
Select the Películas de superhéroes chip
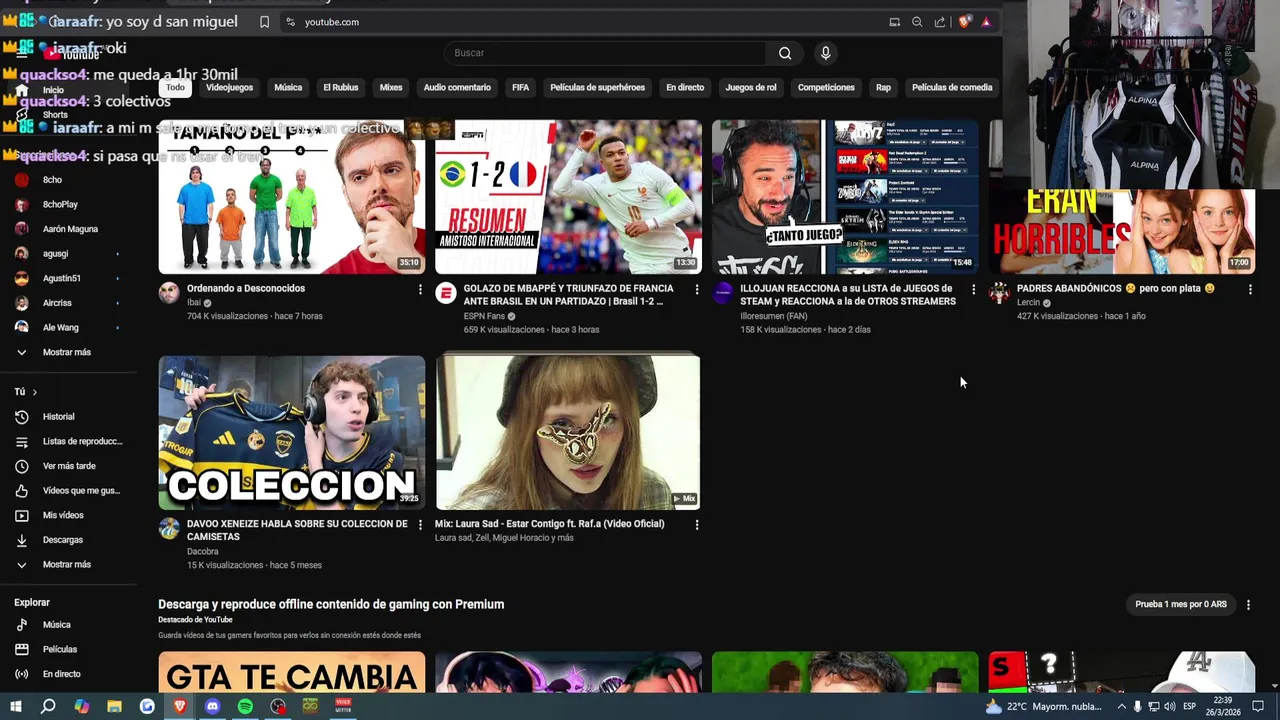coord(598,87)
